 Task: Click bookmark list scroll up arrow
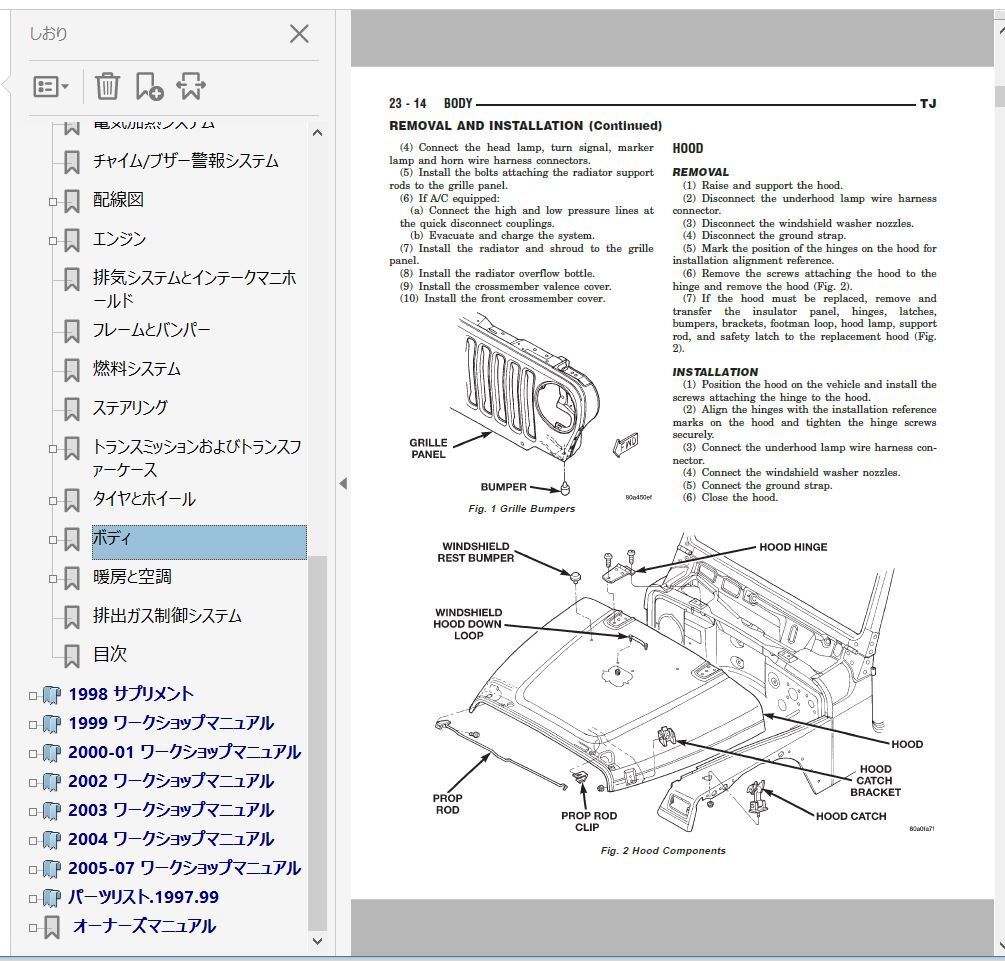tap(317, 133)
